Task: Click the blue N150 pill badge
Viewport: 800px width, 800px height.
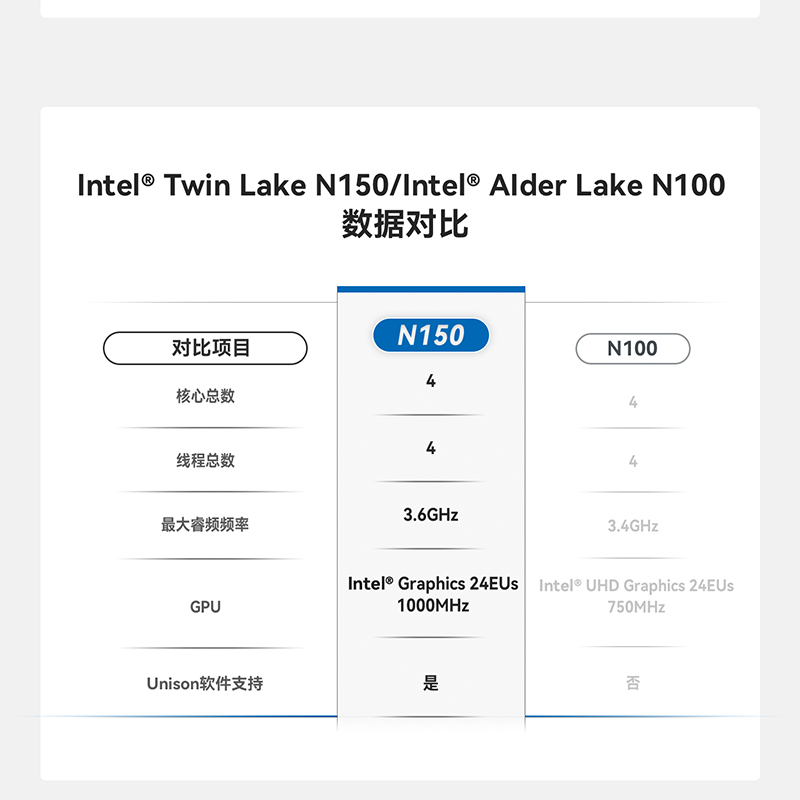Action: point(431,336)
